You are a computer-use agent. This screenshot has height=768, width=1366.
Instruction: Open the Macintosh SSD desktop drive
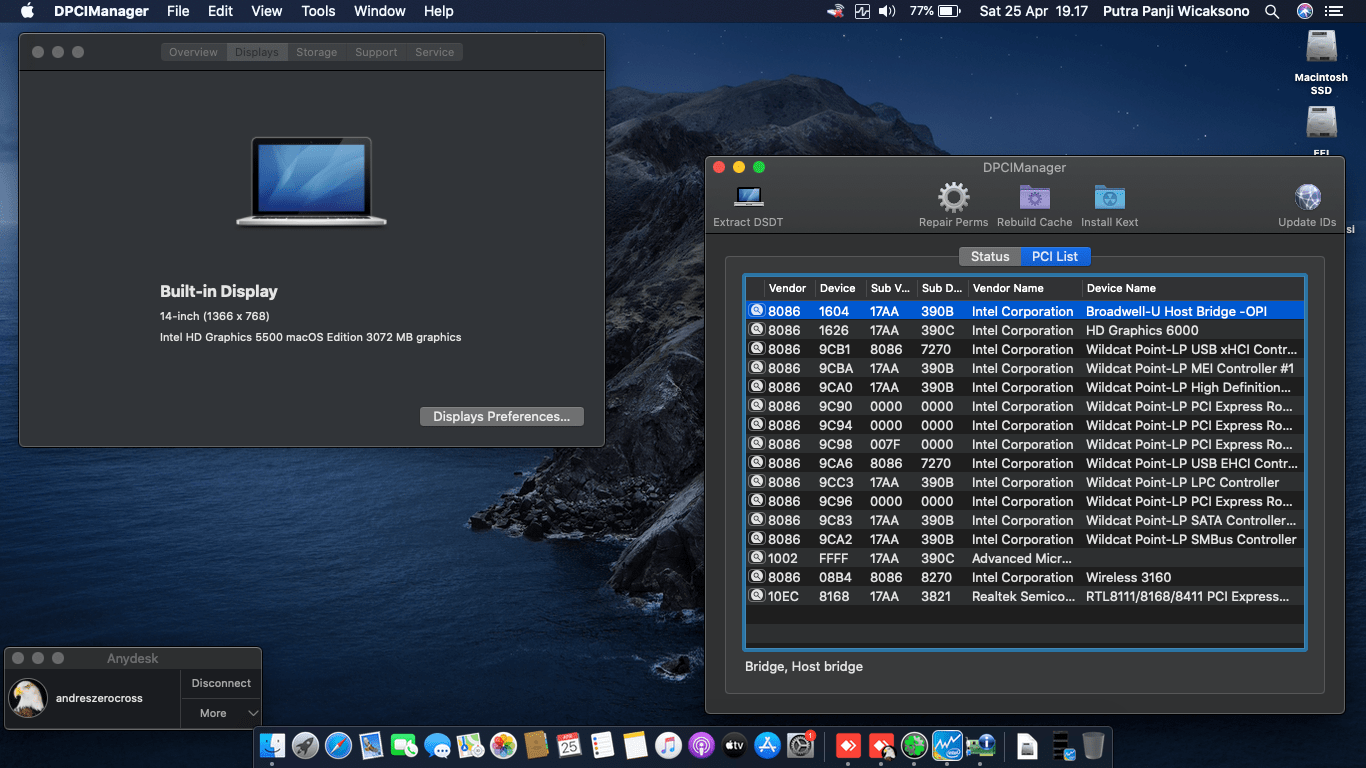coord(1322,62)
